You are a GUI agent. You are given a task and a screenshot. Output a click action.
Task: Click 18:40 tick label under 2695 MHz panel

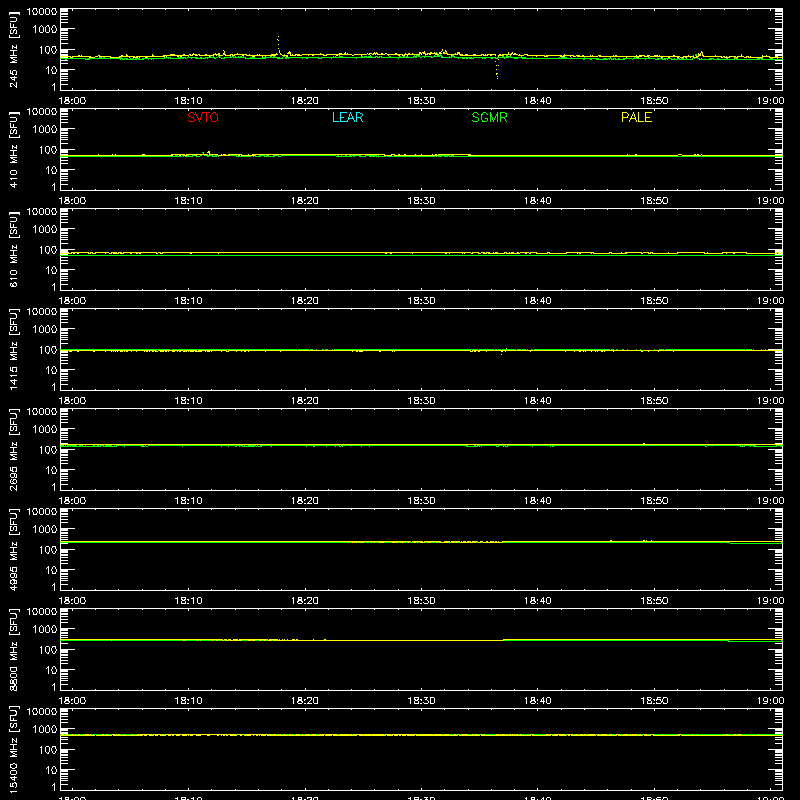(x=538, y=501)
